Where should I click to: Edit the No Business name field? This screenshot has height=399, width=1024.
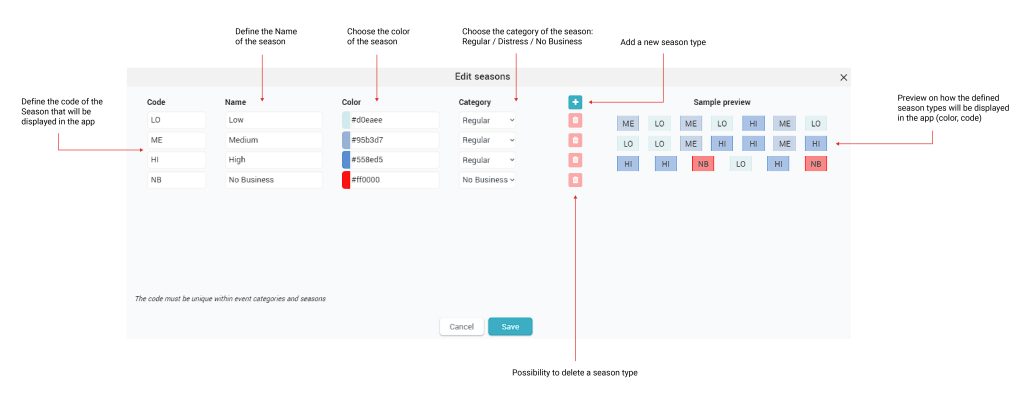pos(274,180)
